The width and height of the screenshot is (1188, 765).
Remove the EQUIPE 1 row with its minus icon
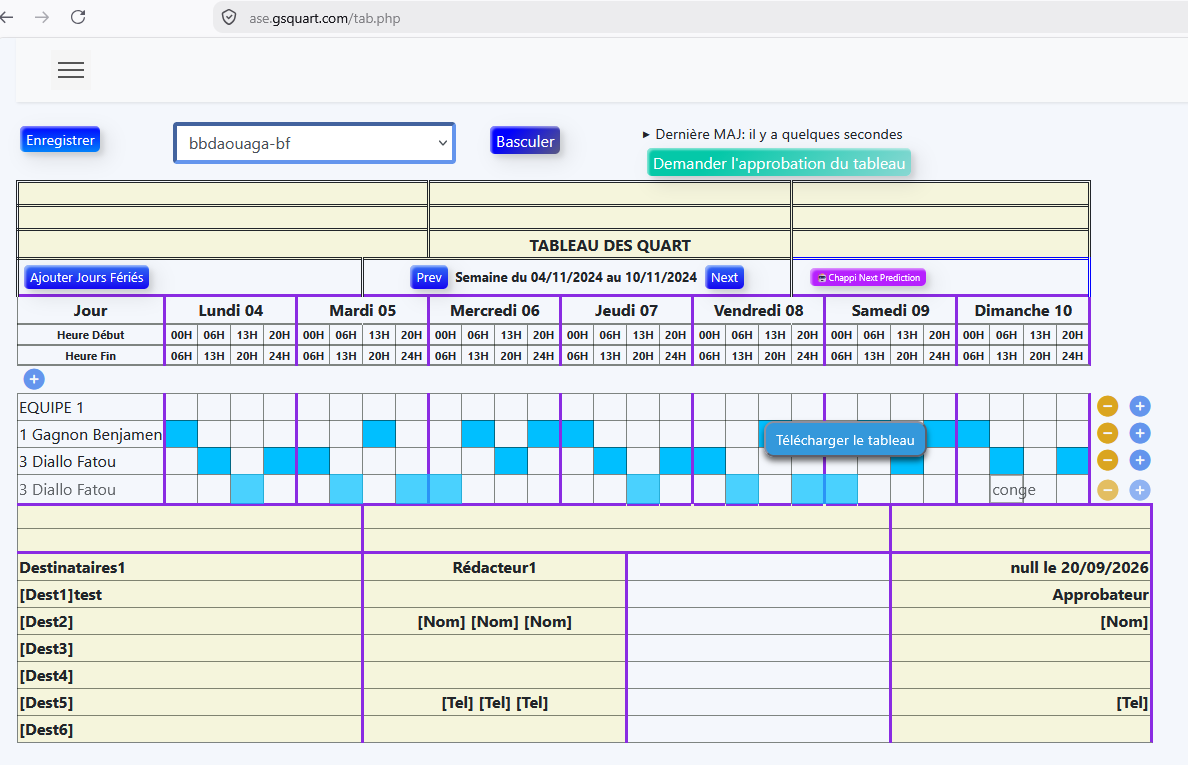coord(1108,406)
